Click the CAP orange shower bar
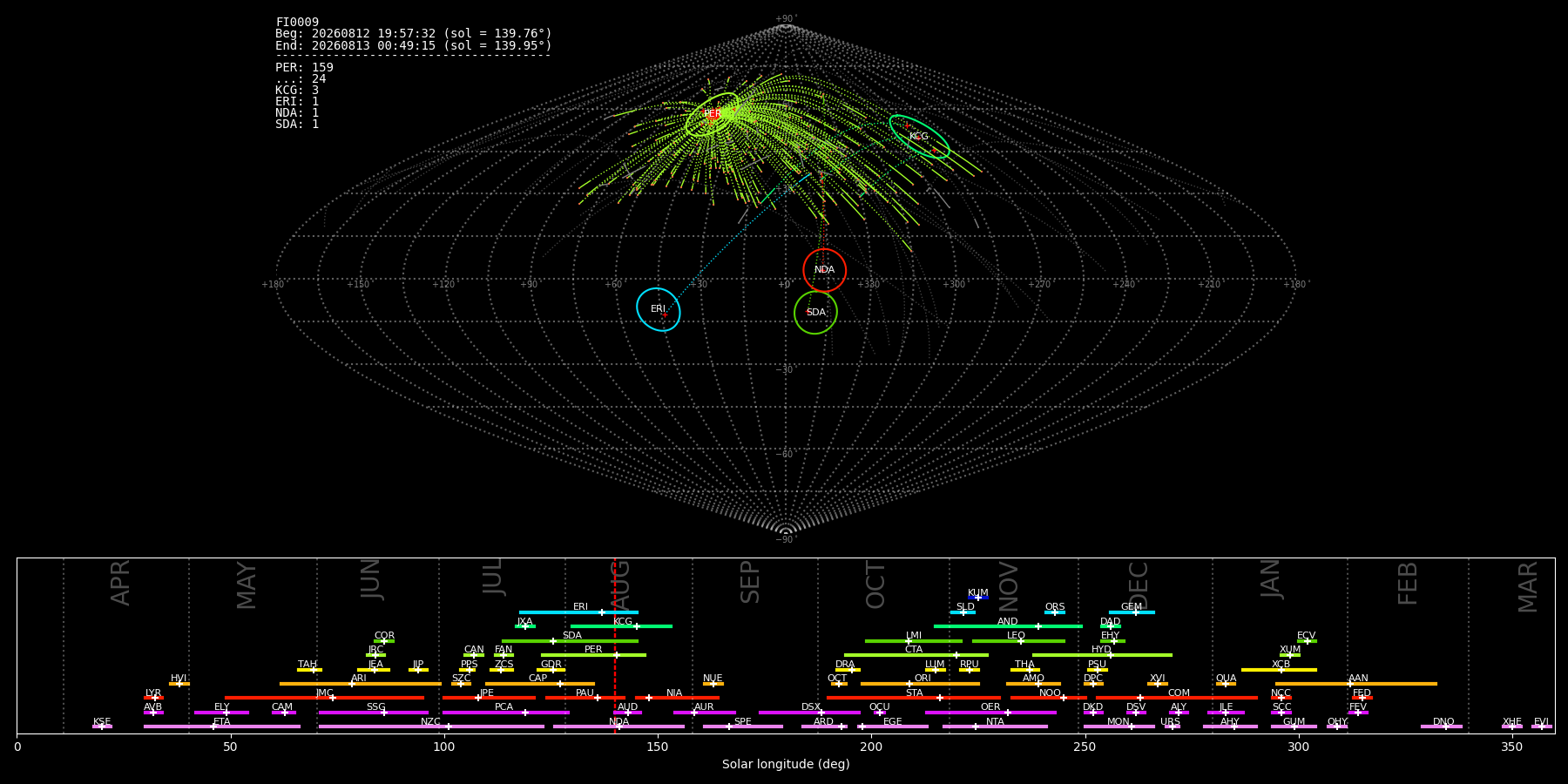 click(540, 684)
